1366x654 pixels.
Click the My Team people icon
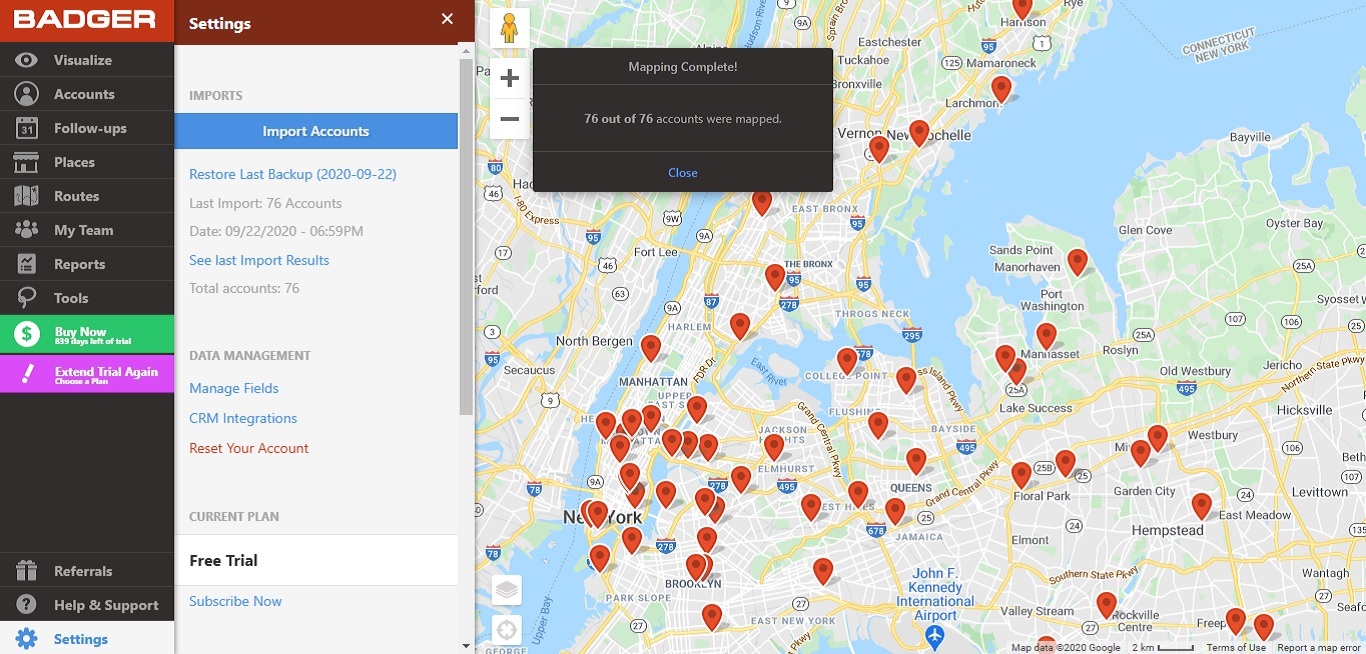point(27,230)
